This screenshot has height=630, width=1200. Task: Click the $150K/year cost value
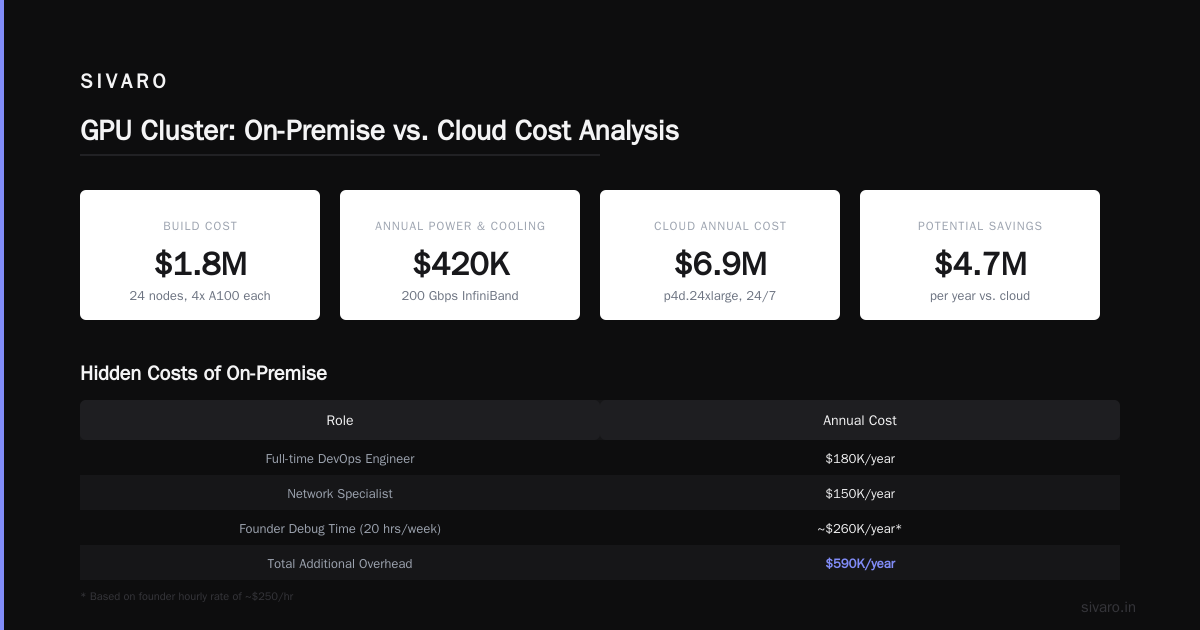click(x=860, y=493)
